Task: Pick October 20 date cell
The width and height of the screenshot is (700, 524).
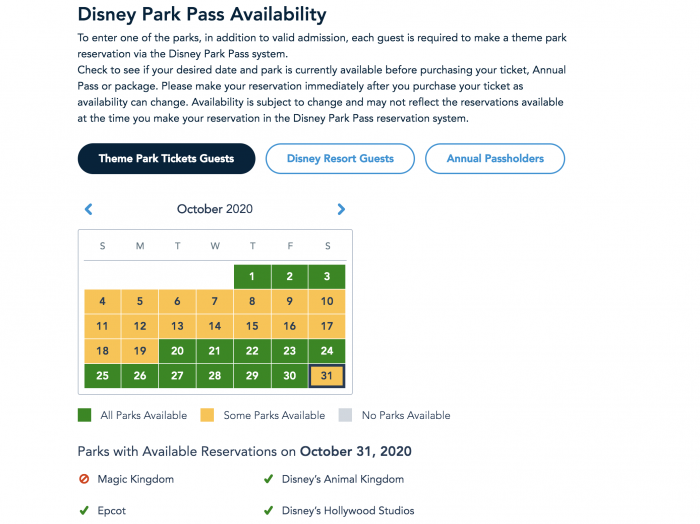Action: pos(177,351)
